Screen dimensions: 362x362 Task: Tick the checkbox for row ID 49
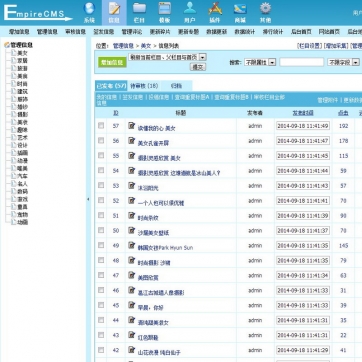(101, 245)
